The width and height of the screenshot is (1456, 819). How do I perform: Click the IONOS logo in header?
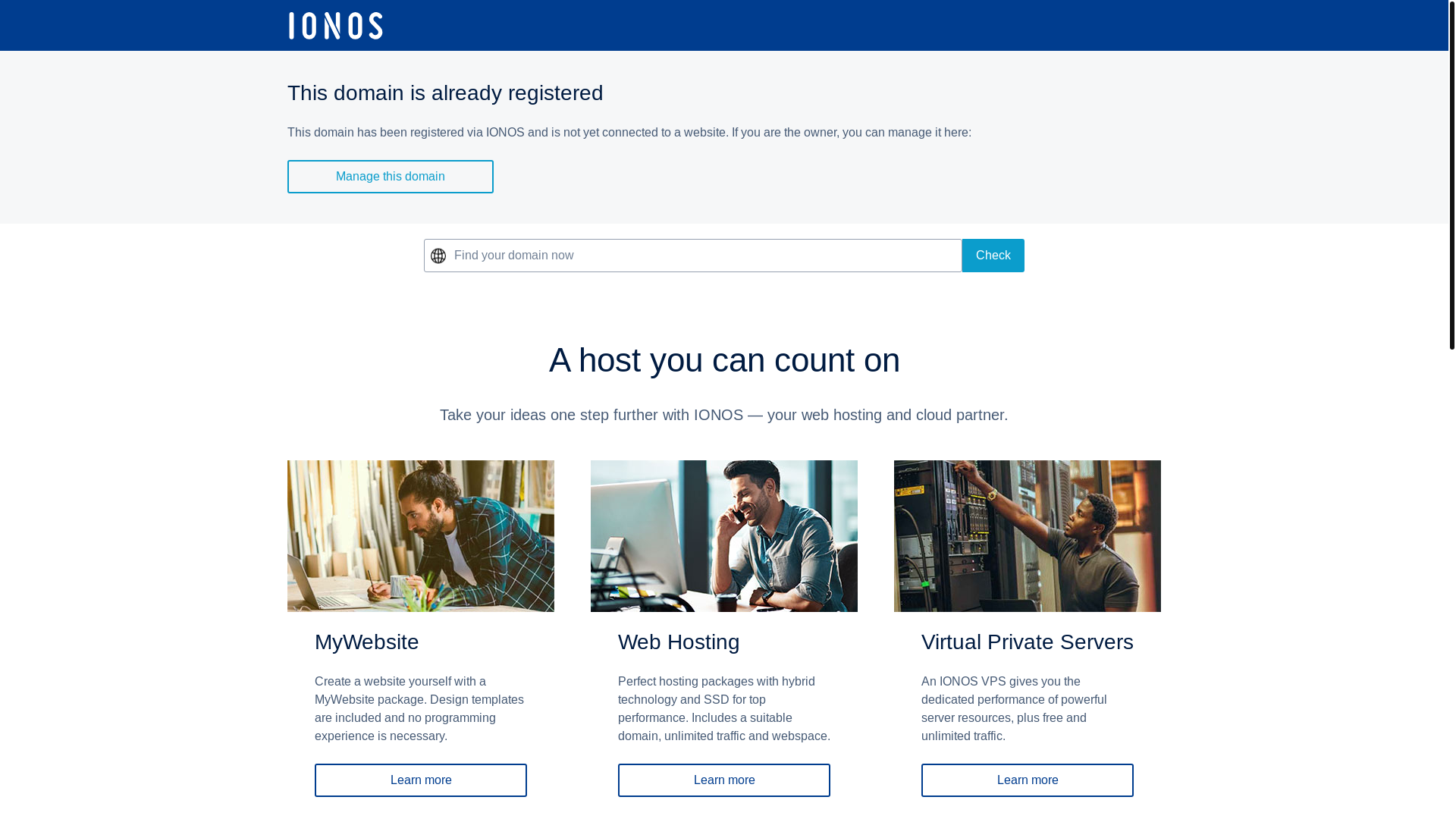(335, 26)
